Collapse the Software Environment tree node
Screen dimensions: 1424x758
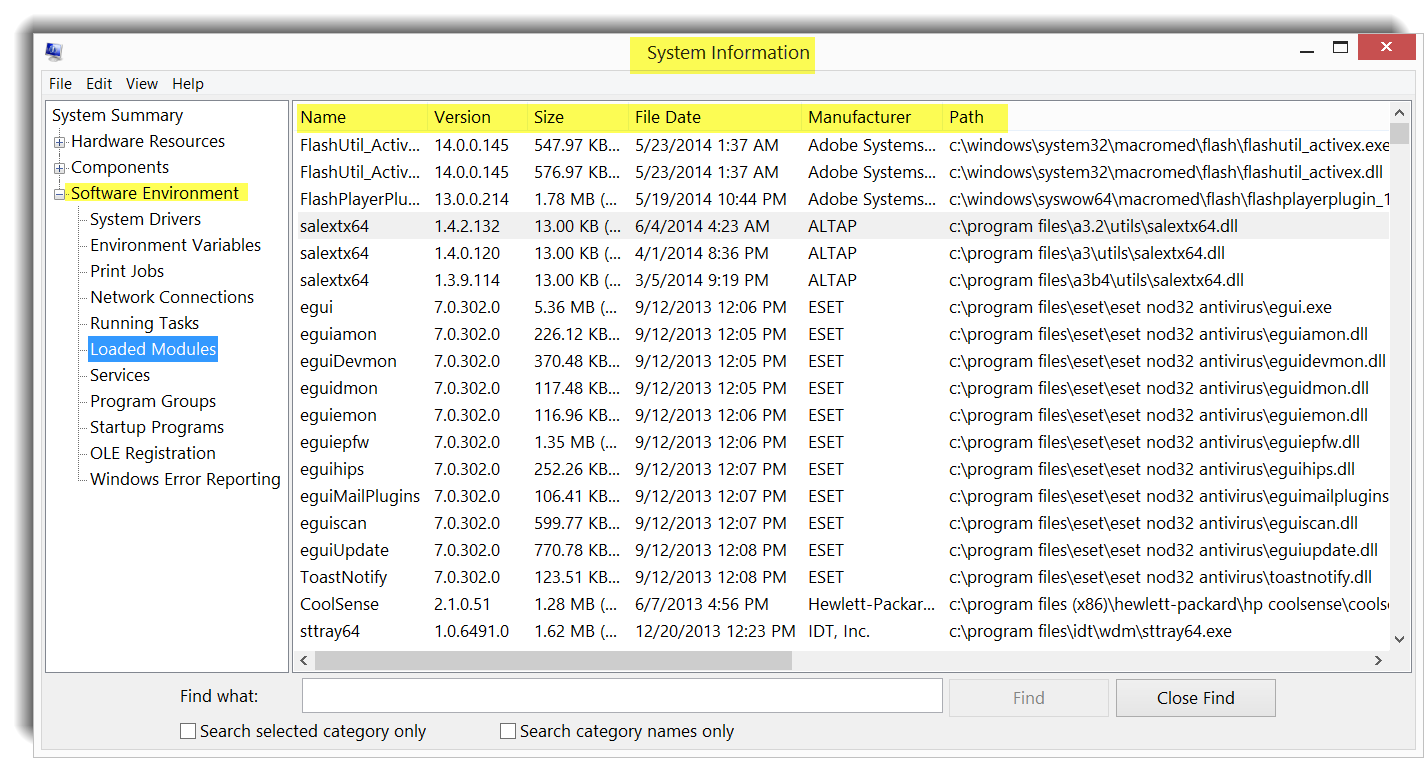pyautogui.click(x=60, y=194)
